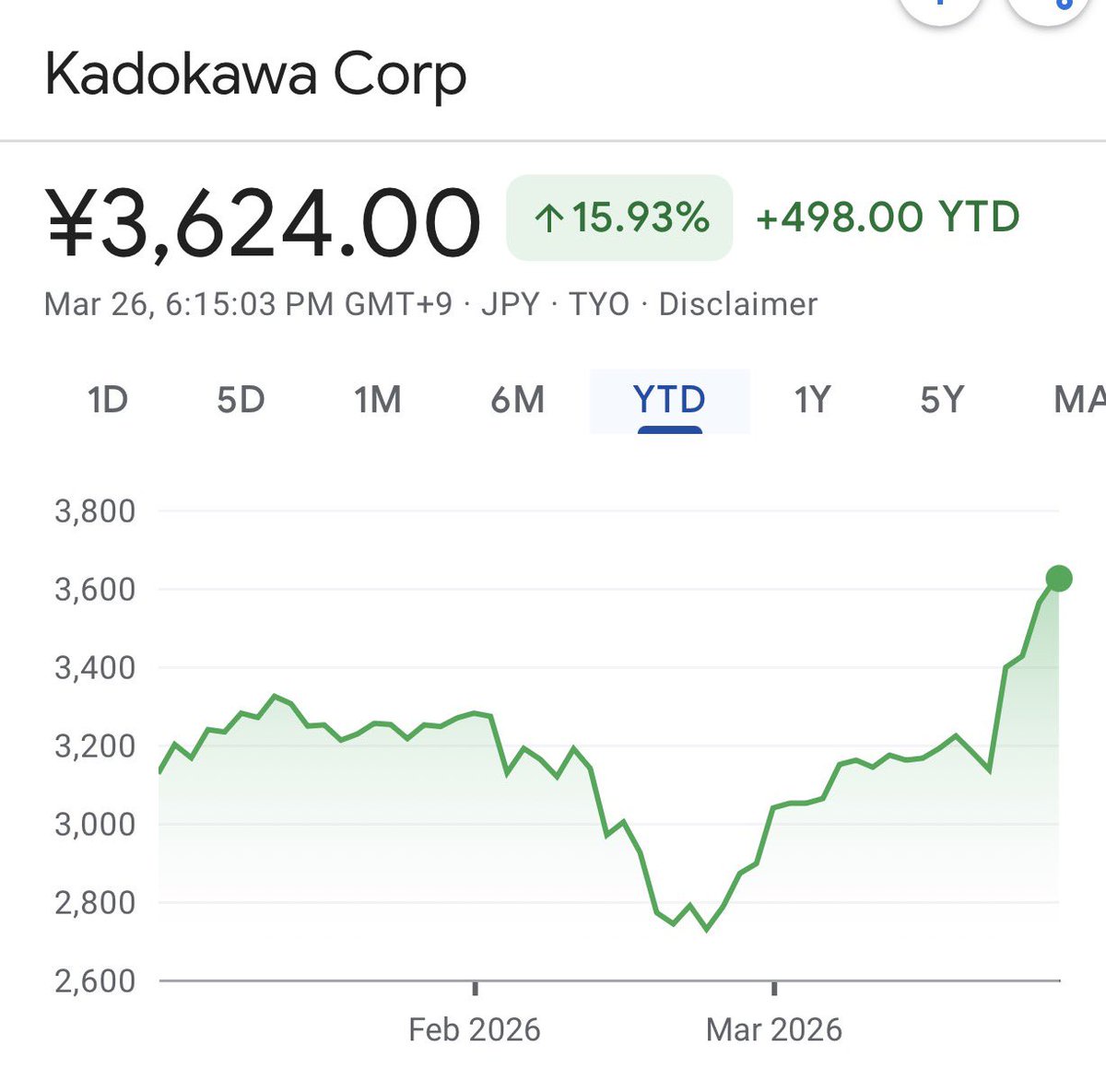Screen dimensions: 1106x1092
Task: Open the Disclaimer link
Action: [737, 304]
